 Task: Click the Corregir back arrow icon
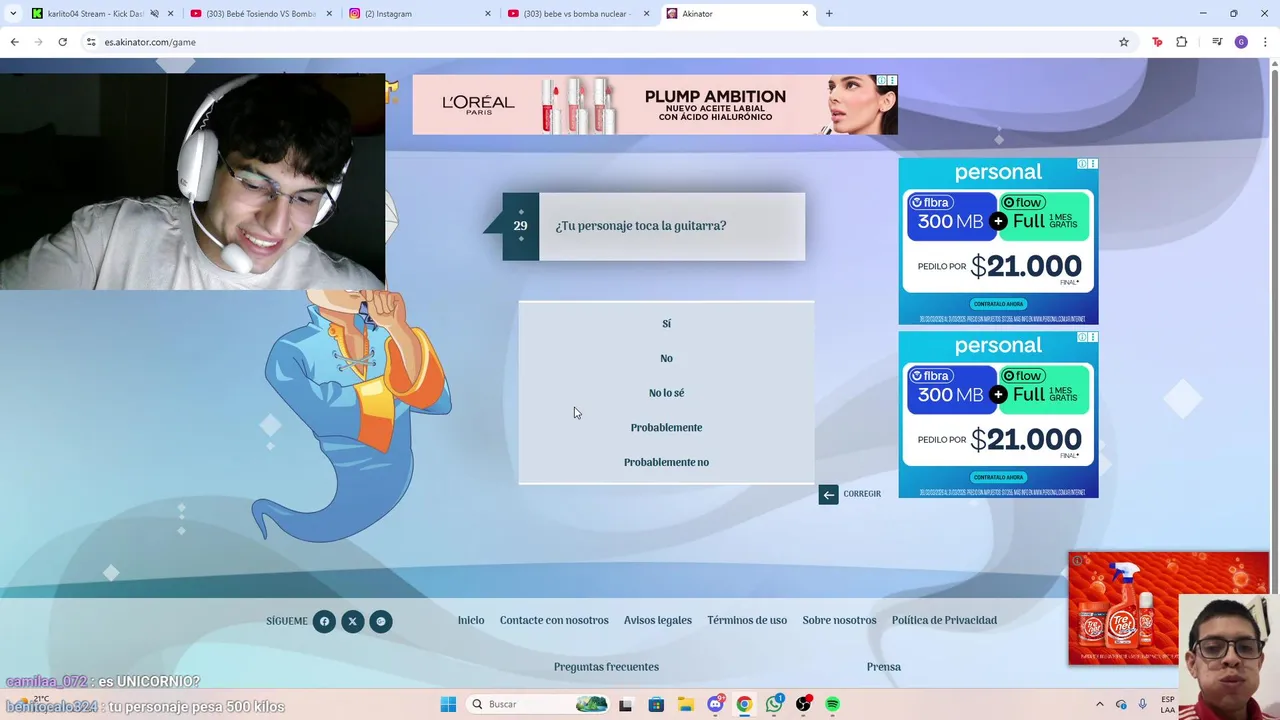(828, 494)
